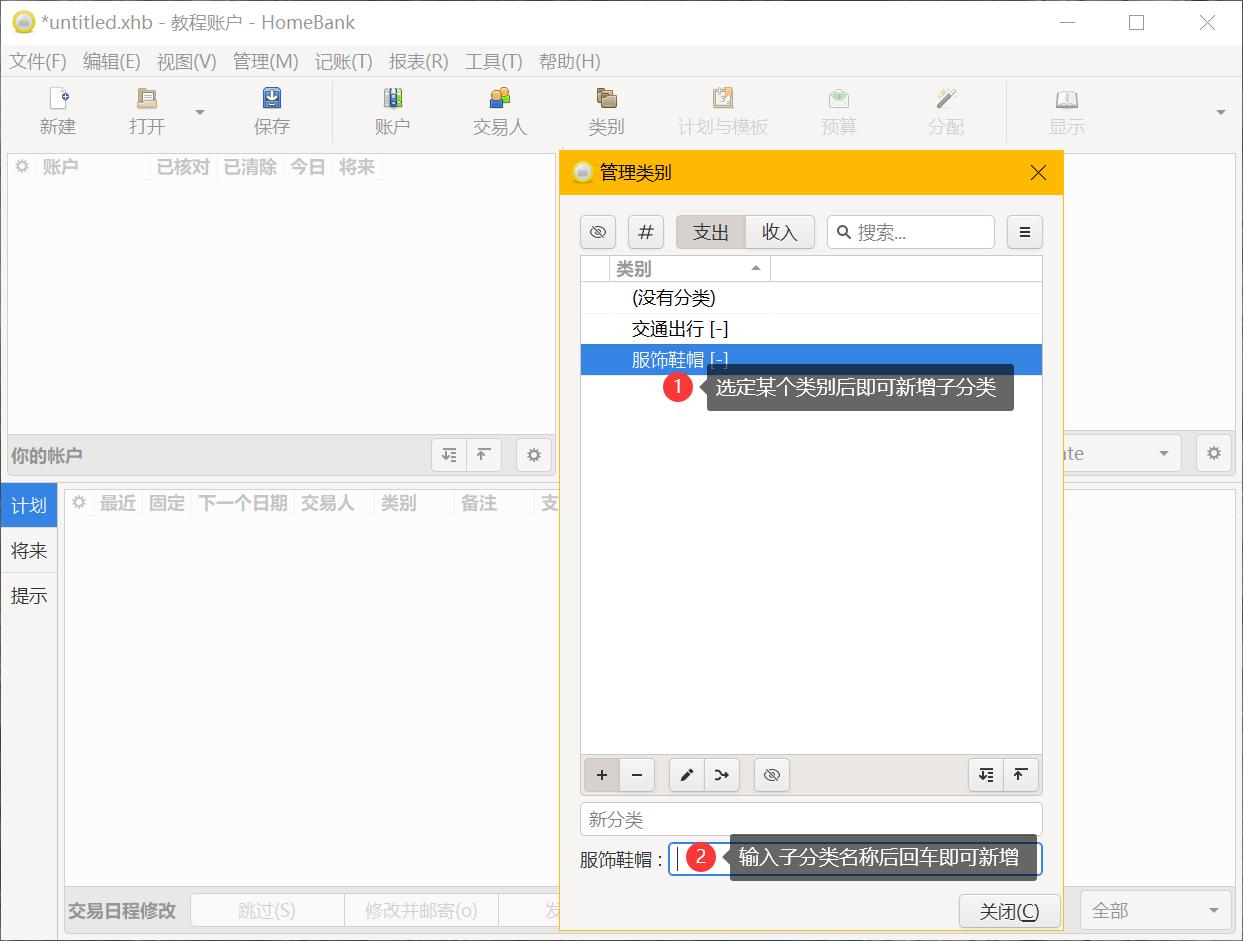The width and height of the screenshot is (1243, 941).
Task: Expand the 全部 dropdown at bottom right
Action: [1155, 910]
